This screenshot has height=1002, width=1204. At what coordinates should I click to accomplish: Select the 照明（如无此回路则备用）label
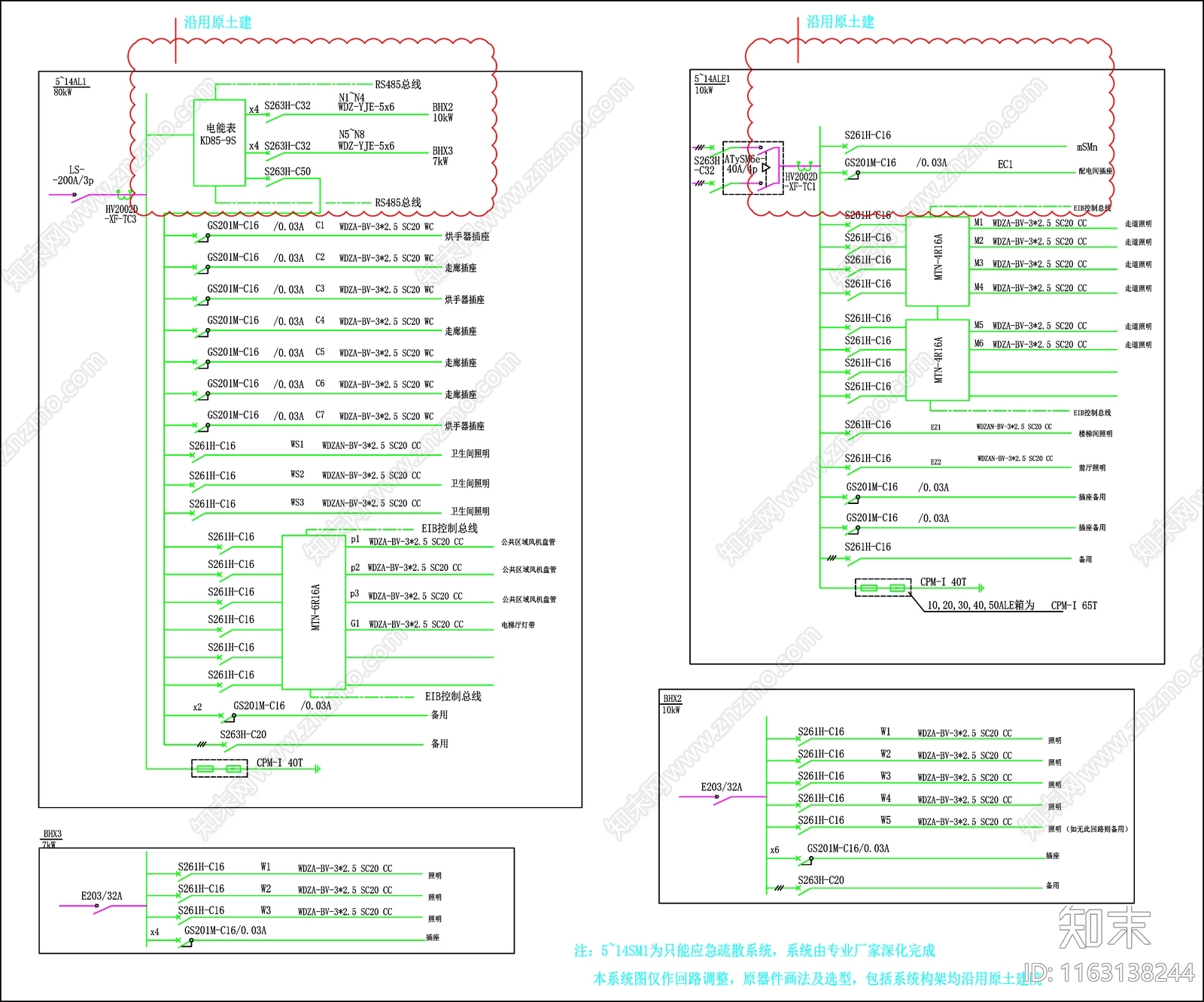(x=1088, y=829)
